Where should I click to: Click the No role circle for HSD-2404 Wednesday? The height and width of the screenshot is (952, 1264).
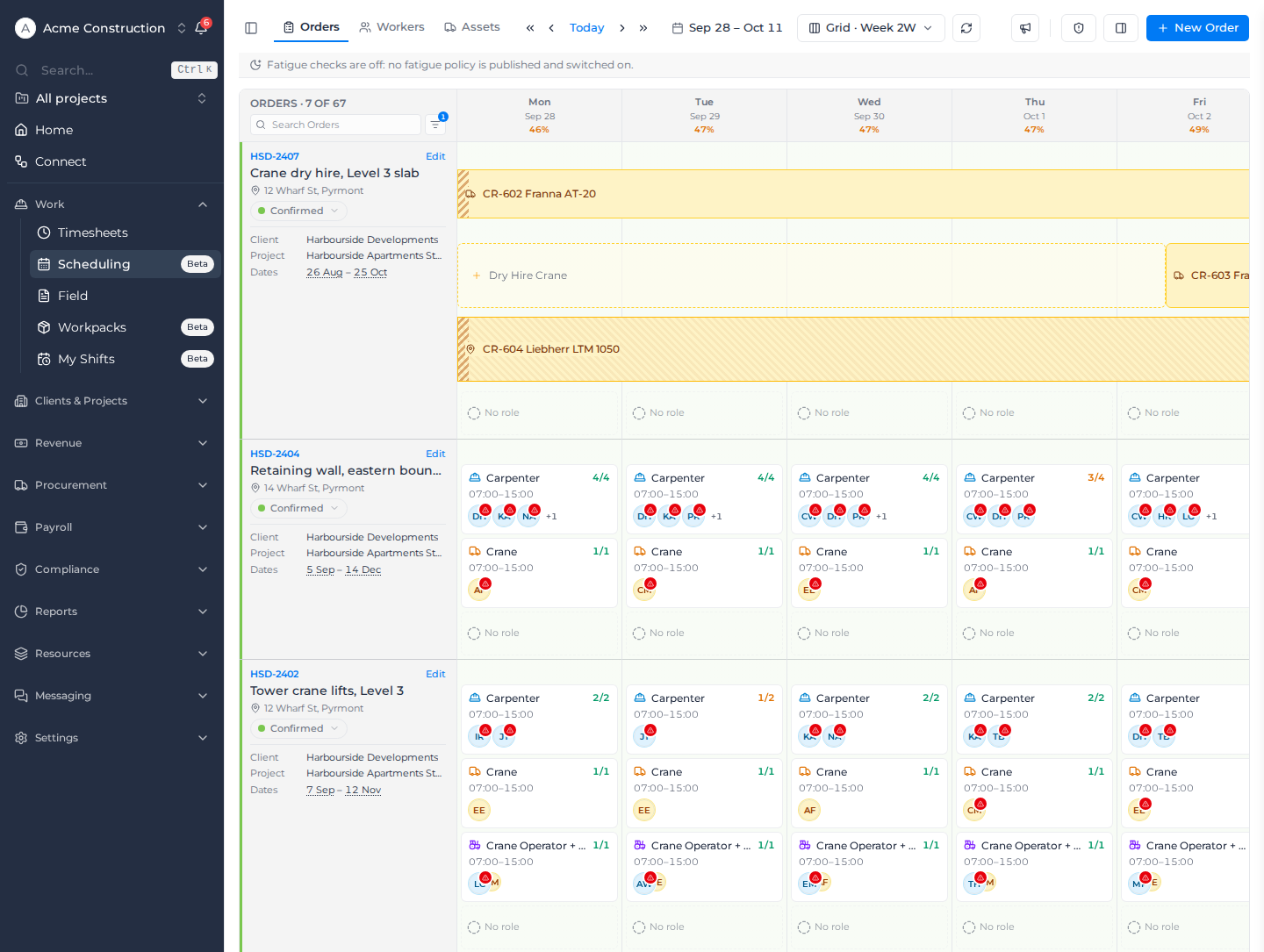point(804,633)
